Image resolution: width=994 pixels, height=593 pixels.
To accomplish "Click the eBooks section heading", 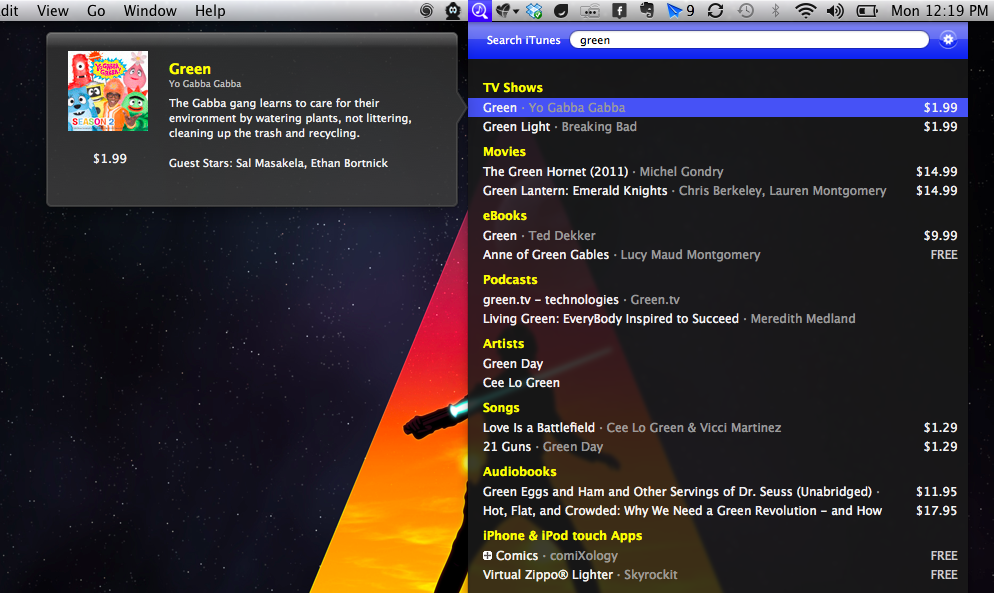I will tap(505, 216).
